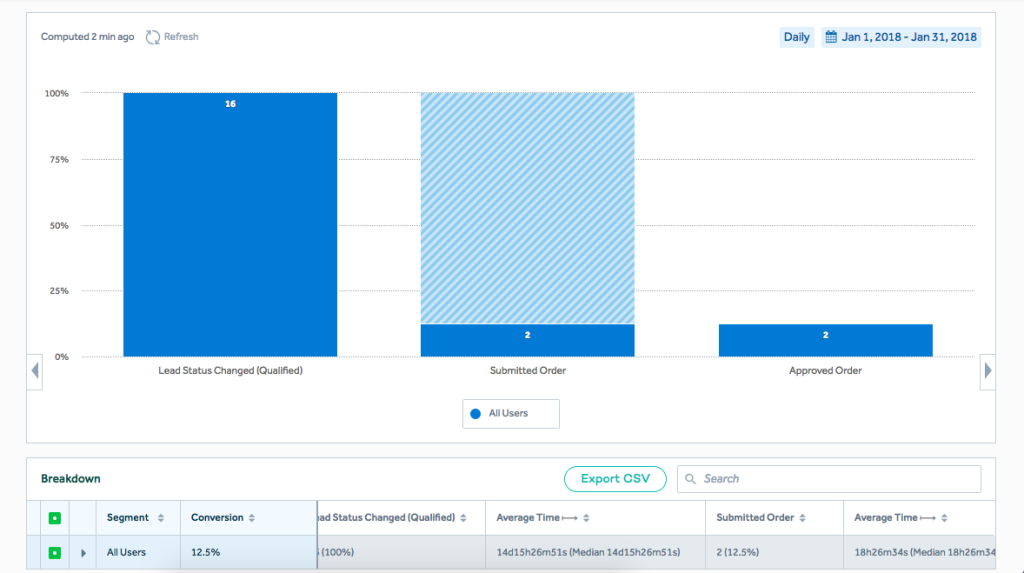Click the Refresh link
1024x573 pixels.
(x=181, y=37)
